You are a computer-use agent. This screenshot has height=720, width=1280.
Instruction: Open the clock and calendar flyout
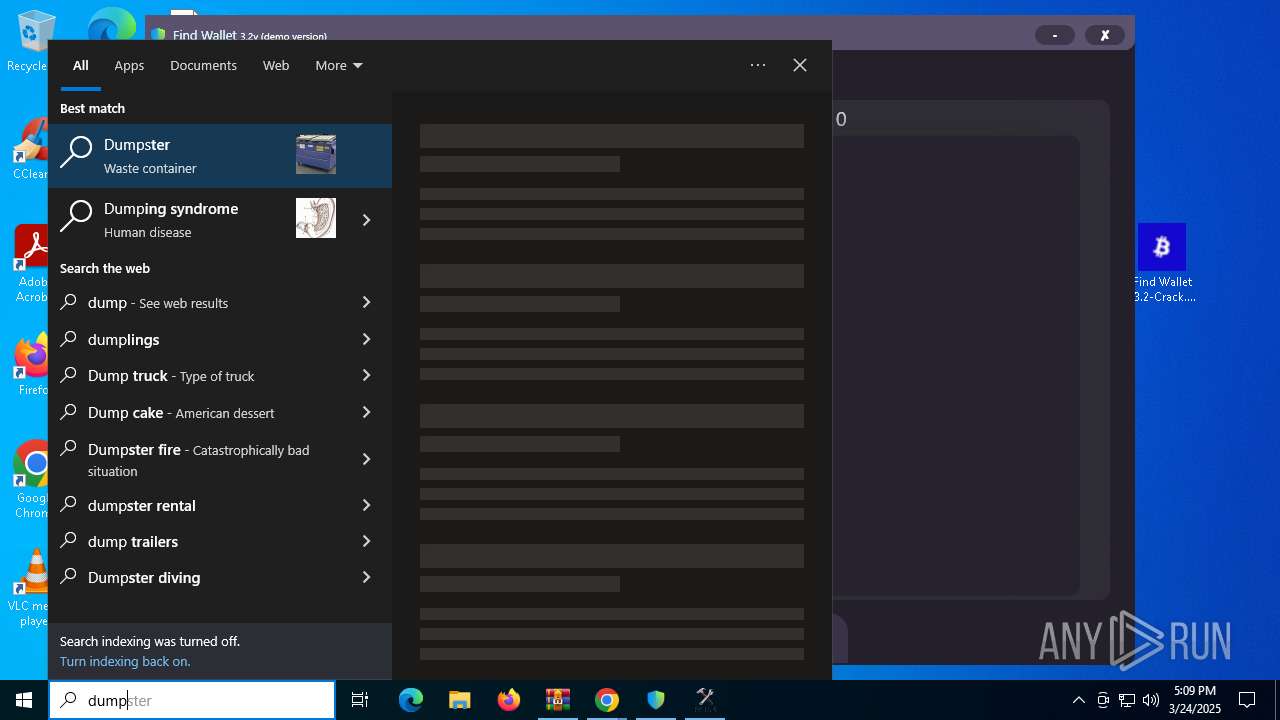click(x=1197, y=700)
